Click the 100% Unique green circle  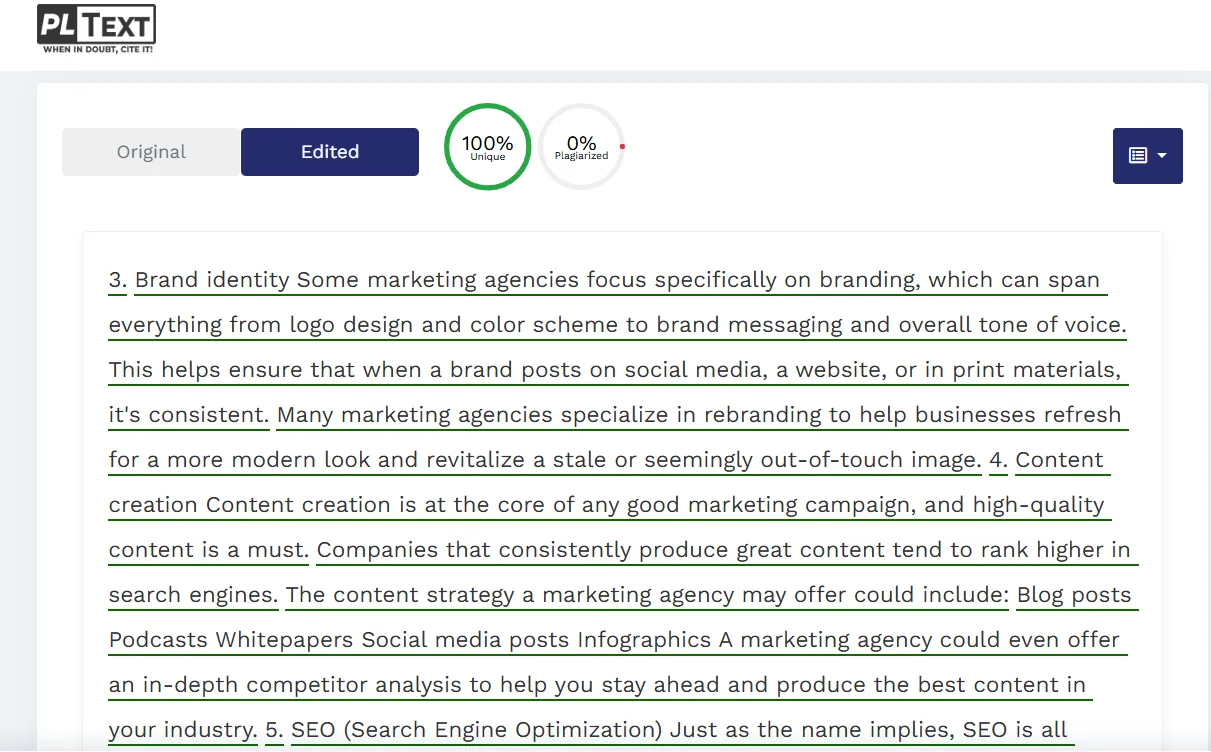click(487, 147)
